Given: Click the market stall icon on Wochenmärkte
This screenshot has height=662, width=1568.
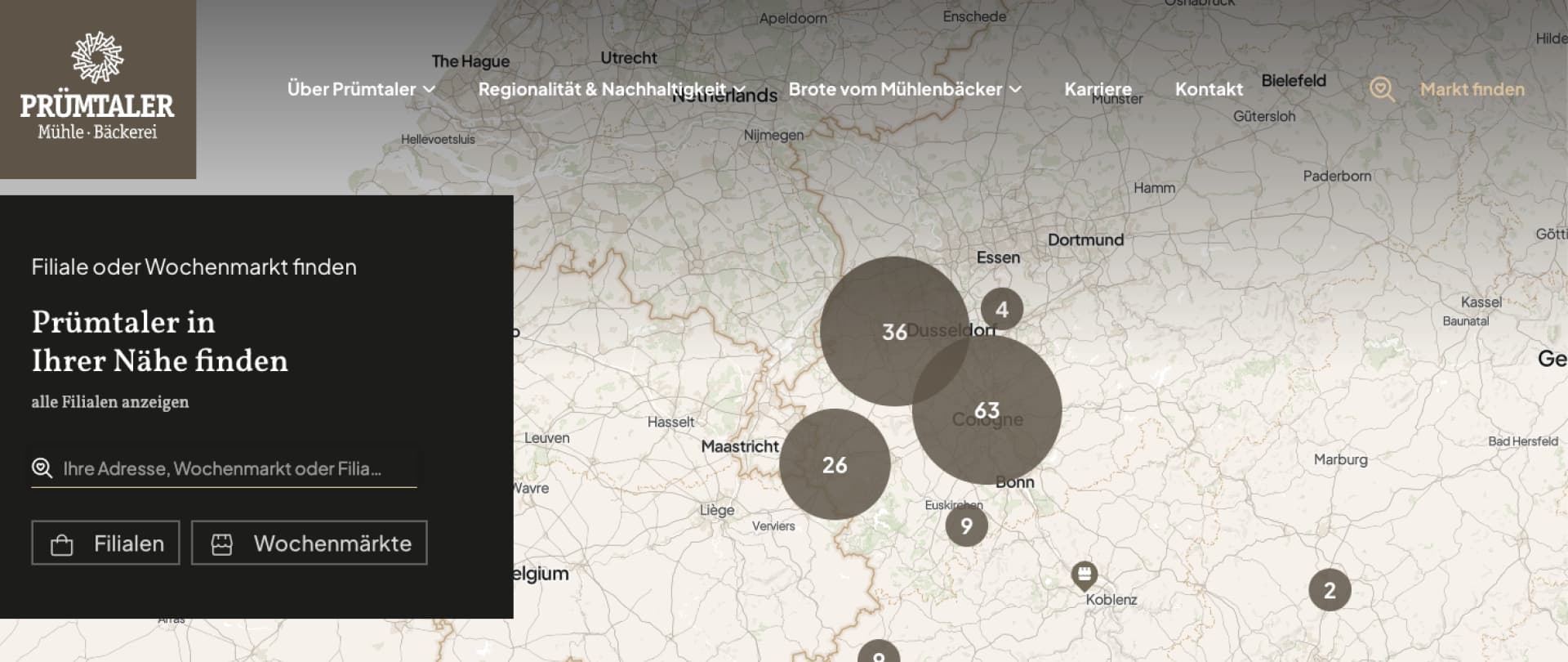Looking at the screenshot, I should pyautogui.click(x=222, y=544).
